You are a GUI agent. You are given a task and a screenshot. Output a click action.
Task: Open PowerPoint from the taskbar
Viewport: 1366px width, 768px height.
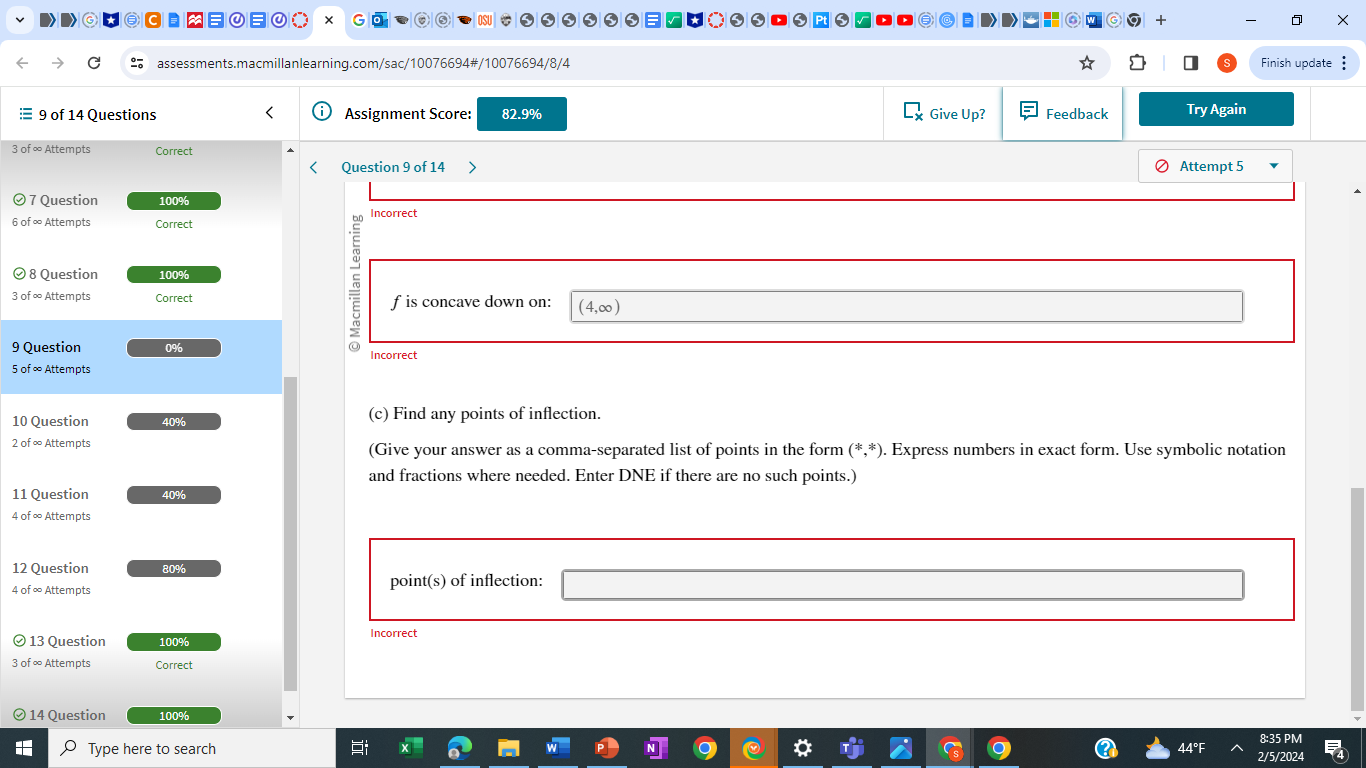click(606, 748)
